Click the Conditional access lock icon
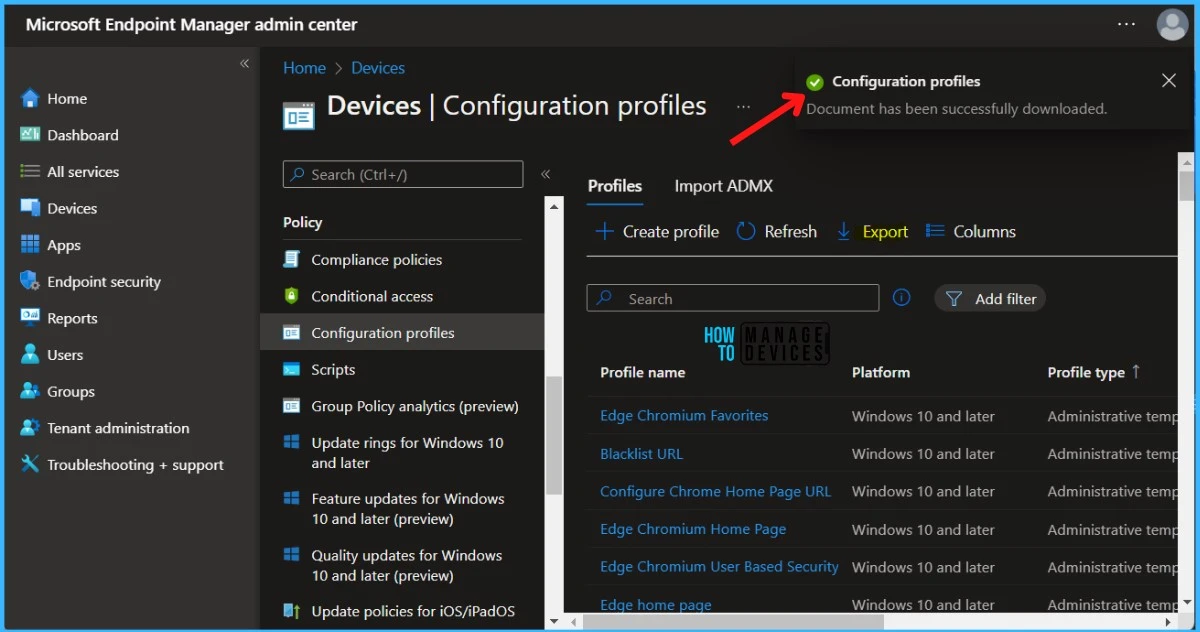The width and height of the screenshot is (1200, 632). pos(292,296)
